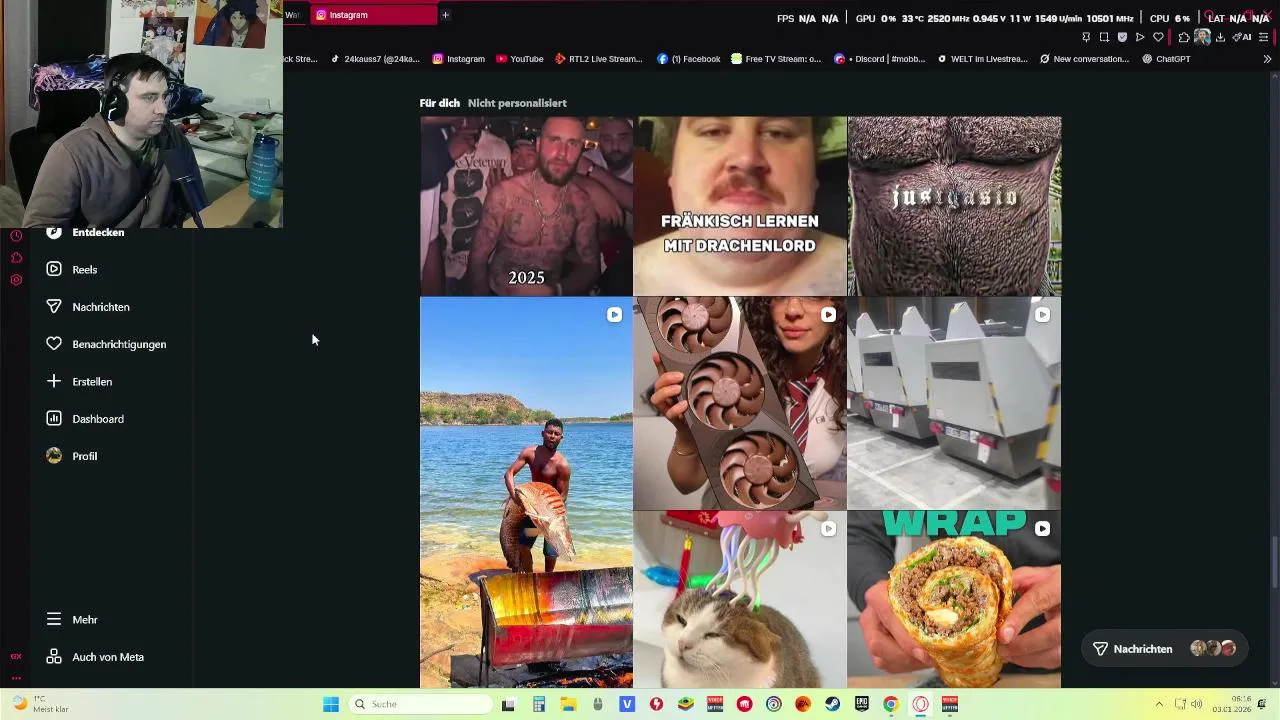
Task: Open the graphics card fans reel
Action: (x=740, y=404)
